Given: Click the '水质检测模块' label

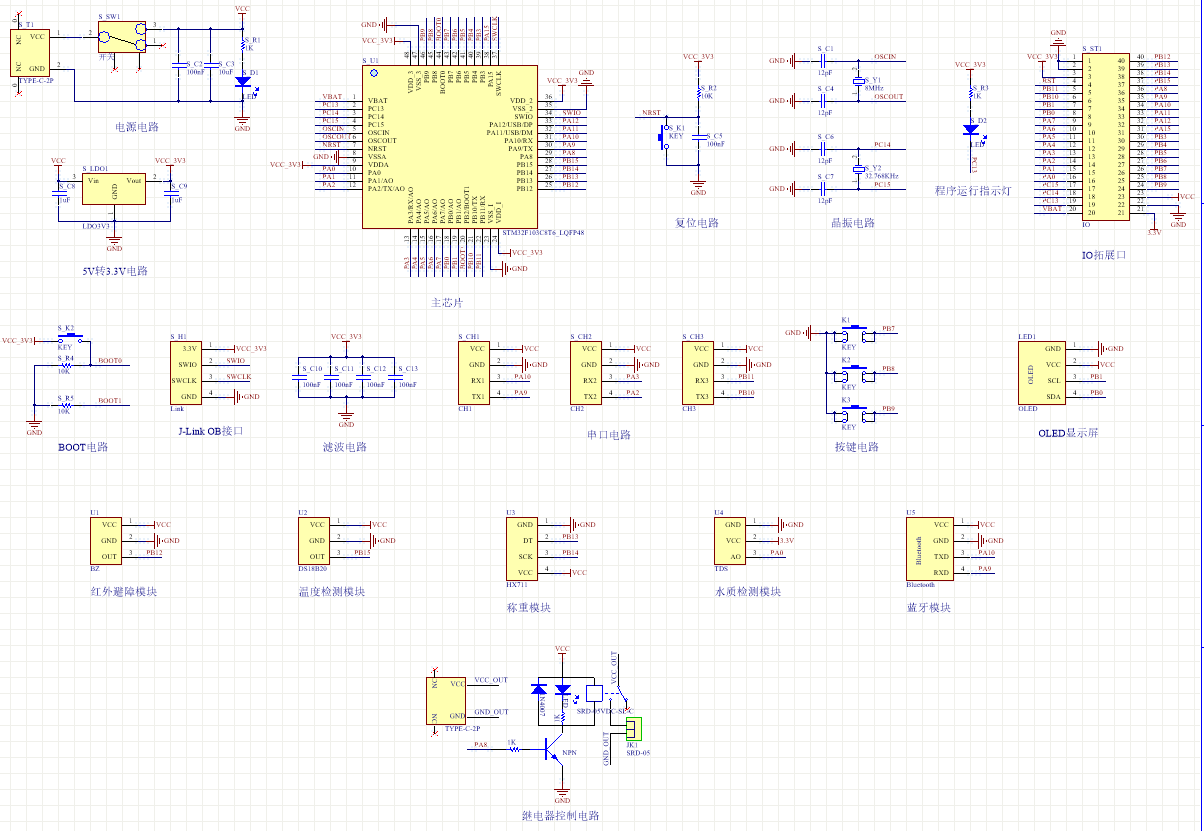Looking at the screenshot, I should [747, 591].
